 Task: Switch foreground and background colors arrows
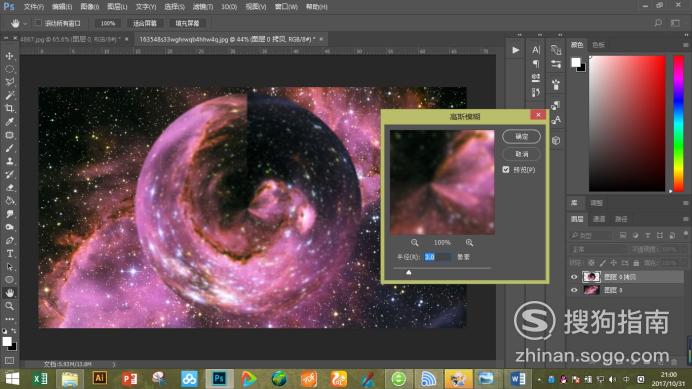[14, 331]
